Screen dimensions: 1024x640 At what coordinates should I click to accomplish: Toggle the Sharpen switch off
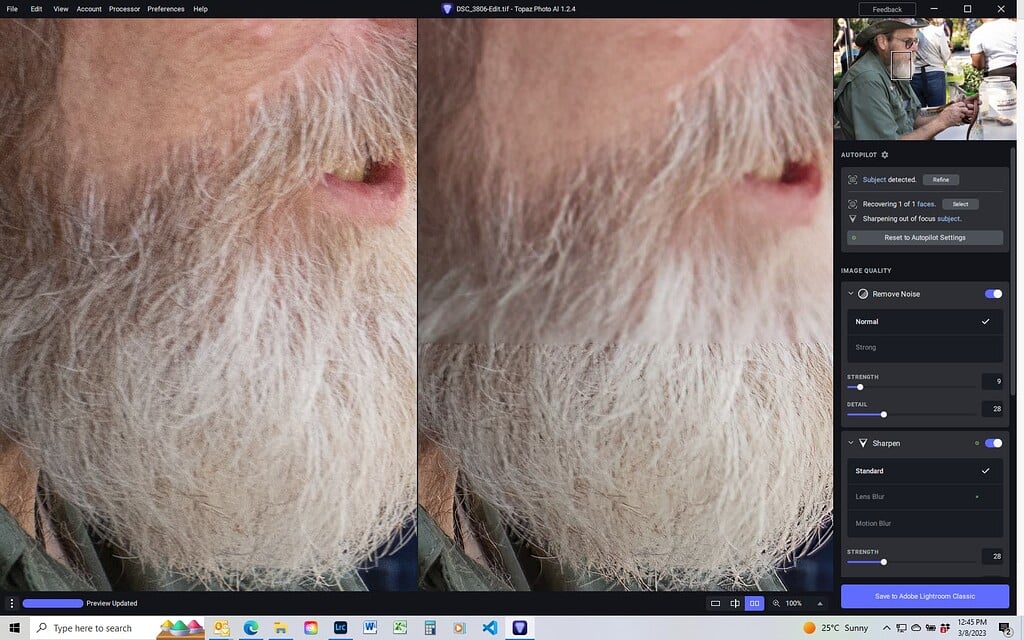(992, 442)
